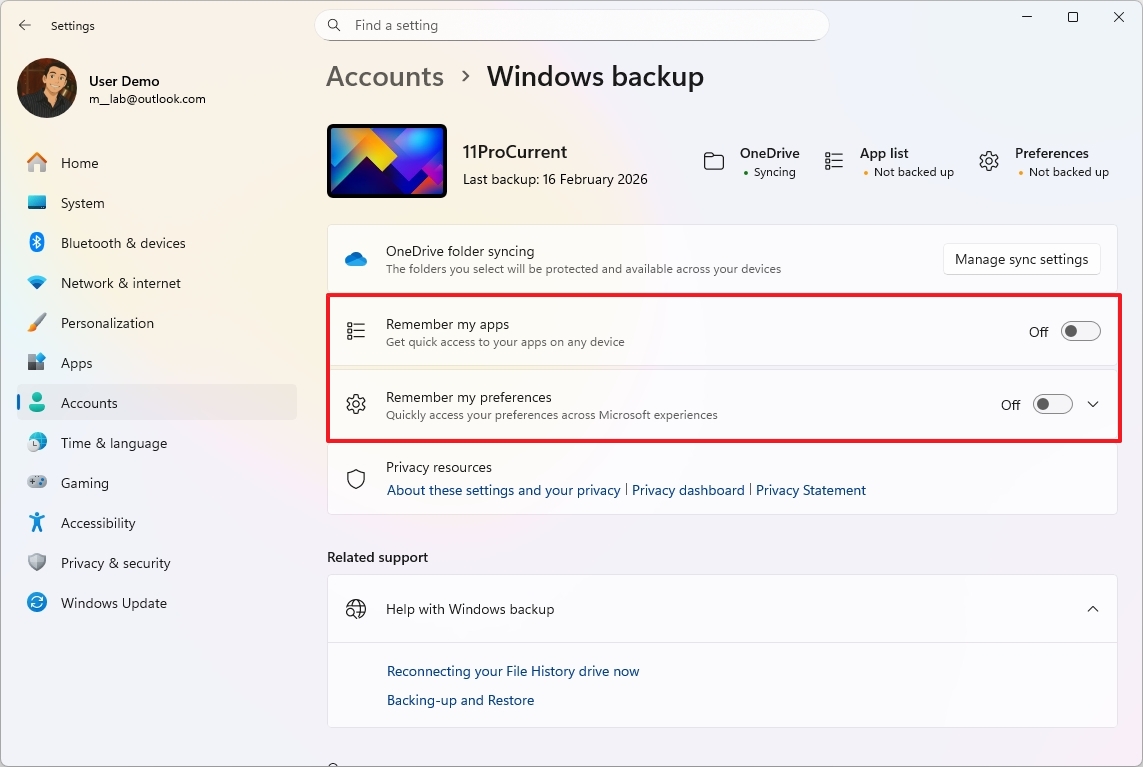The image size is (1143, 767).
Task: Click the App list icon
Action: click(x=834, y=160)
